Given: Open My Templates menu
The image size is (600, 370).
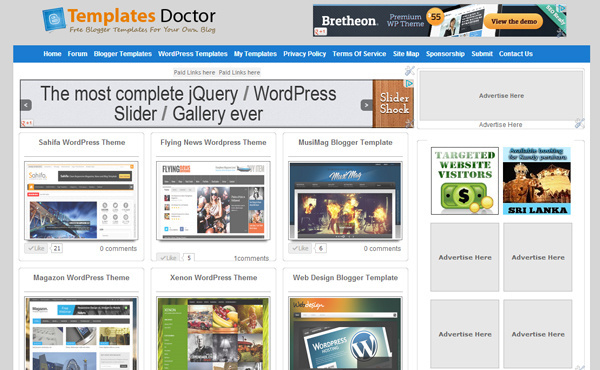Looking at the screenshot, I should (x=255, y=54).
